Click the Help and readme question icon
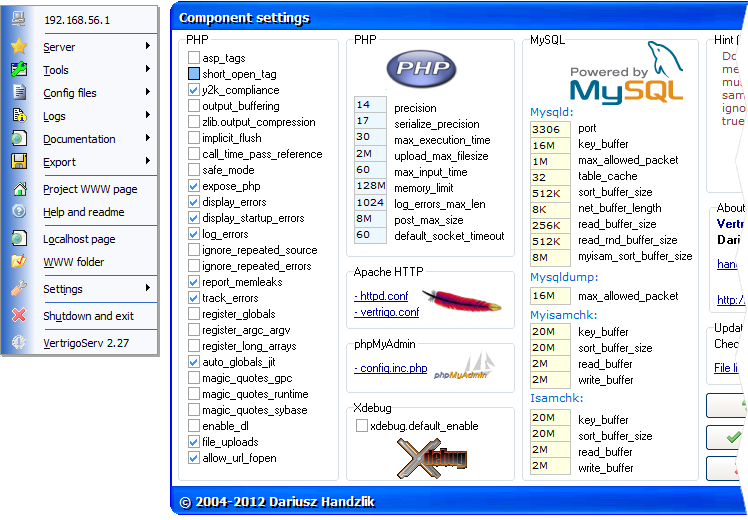The width and height of the screenshot is (748, 520). click(x=19, y=211)
